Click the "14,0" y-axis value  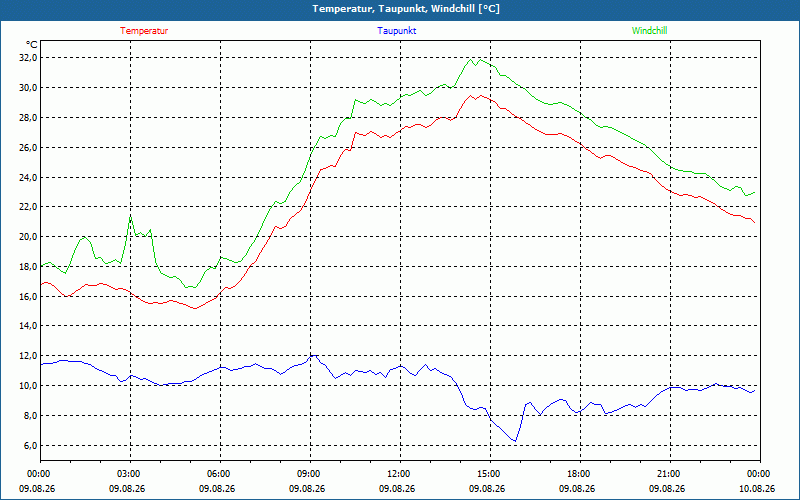click(x=29, y=326)
